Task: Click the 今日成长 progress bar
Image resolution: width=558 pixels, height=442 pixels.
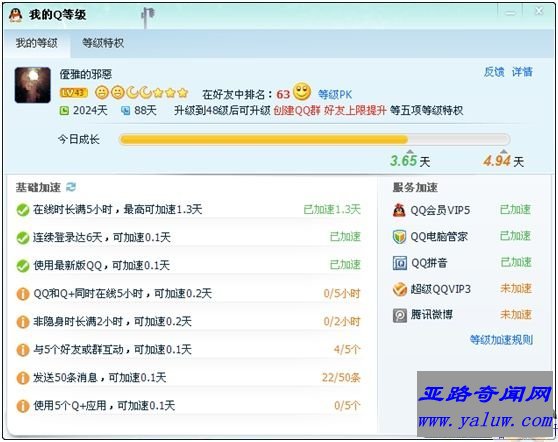Action: click(x=315, y=139)
